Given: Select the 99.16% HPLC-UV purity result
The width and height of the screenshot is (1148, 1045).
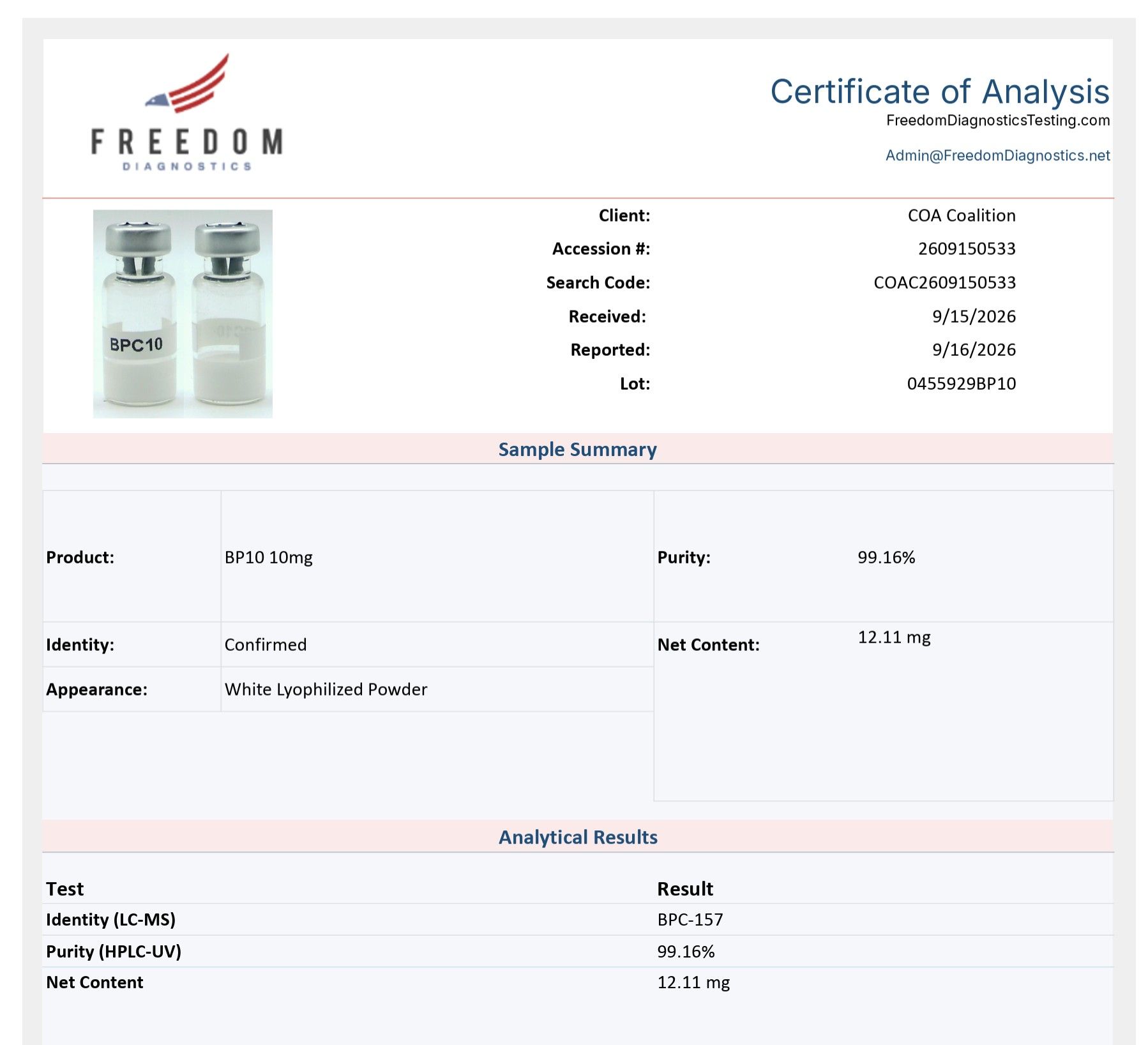Looking at the screenshot, I should (x=686, y=951).
